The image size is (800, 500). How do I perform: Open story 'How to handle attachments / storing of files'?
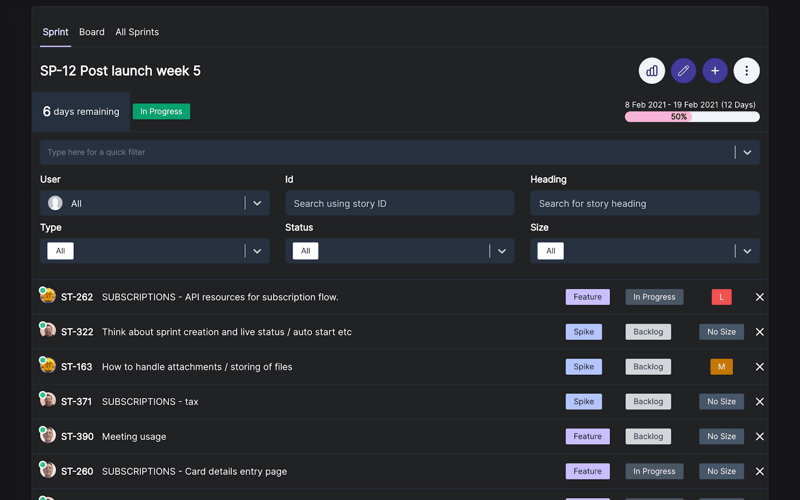pyautogui.click(x=197, y=367)
